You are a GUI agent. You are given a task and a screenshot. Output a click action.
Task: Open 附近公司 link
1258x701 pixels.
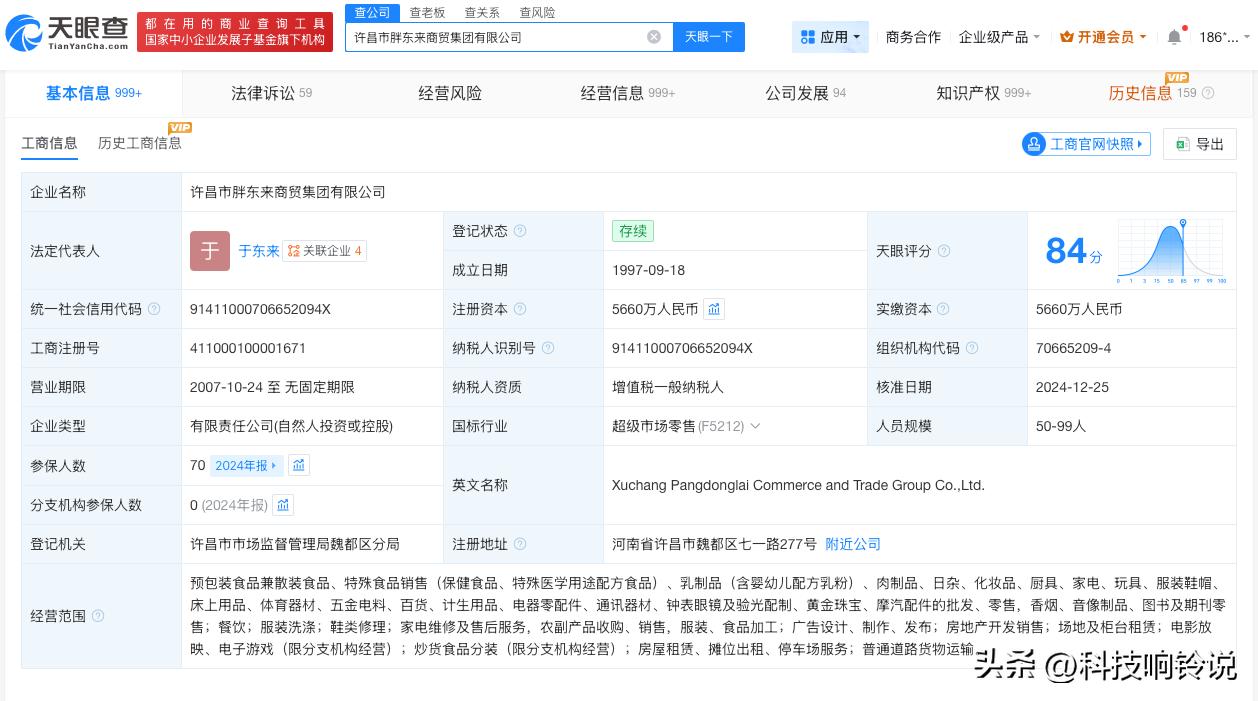point(853,544)
